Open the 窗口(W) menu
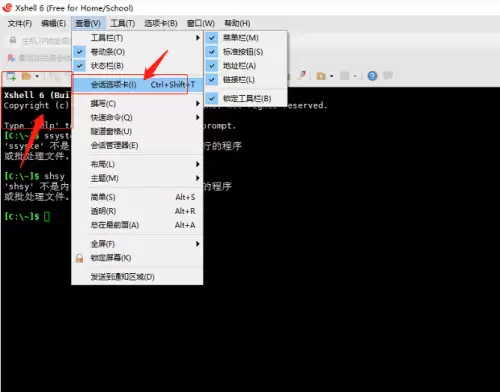 click(x=200, y=23)
